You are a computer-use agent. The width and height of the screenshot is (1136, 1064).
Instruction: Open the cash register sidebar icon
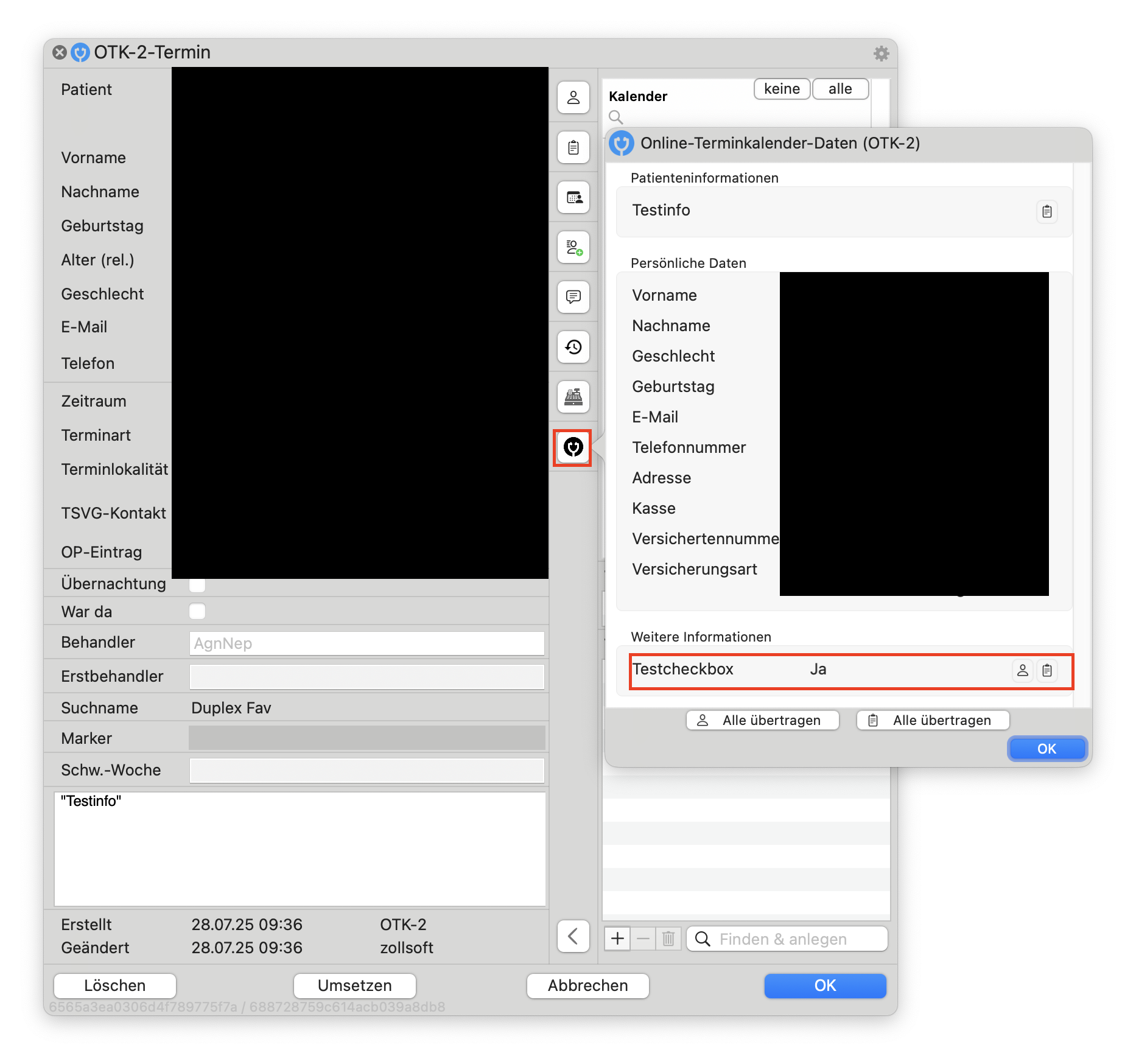(x=573, y=397)
